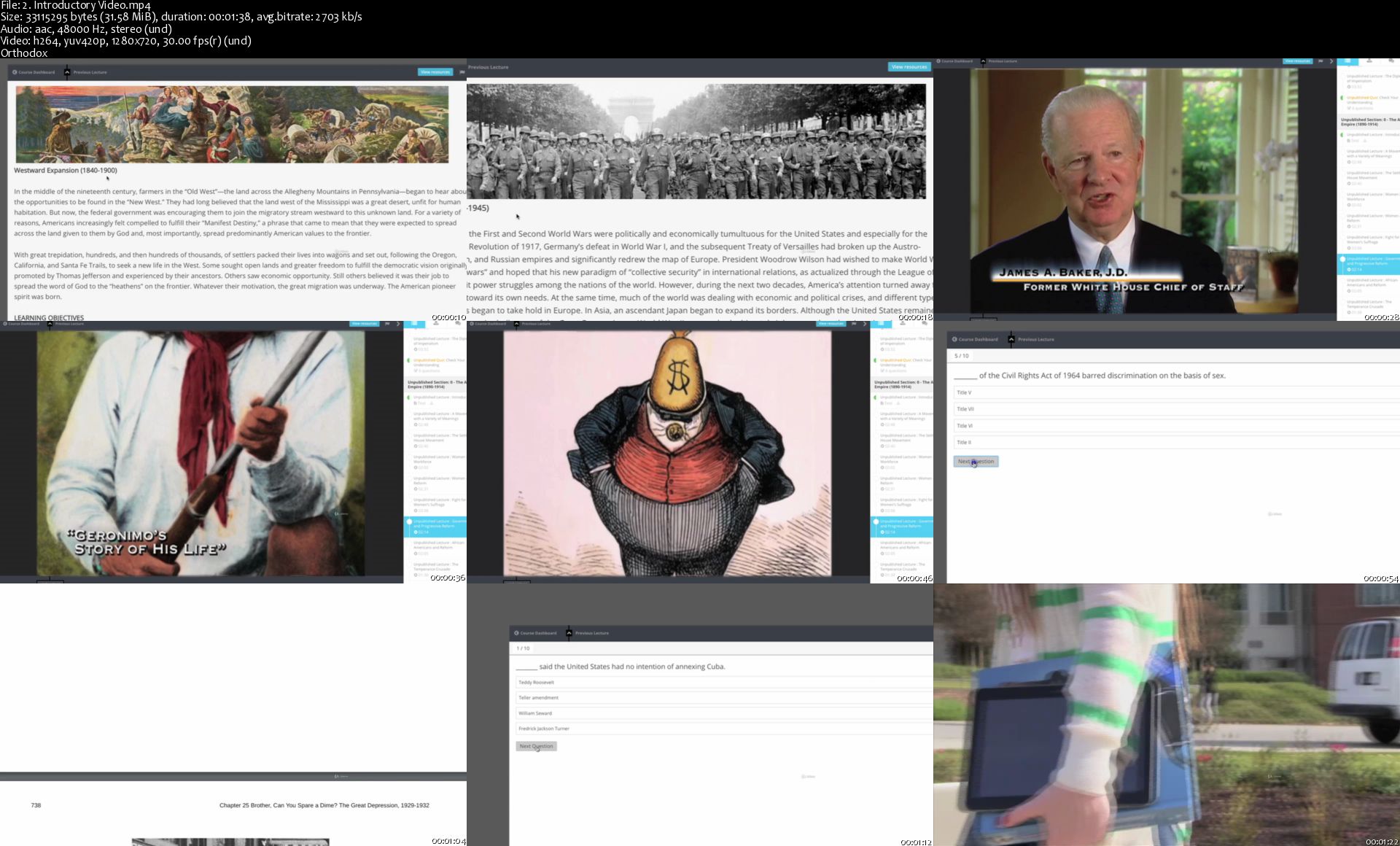Open discussion chat icon in James Baker sidebar

point(1390,61)
